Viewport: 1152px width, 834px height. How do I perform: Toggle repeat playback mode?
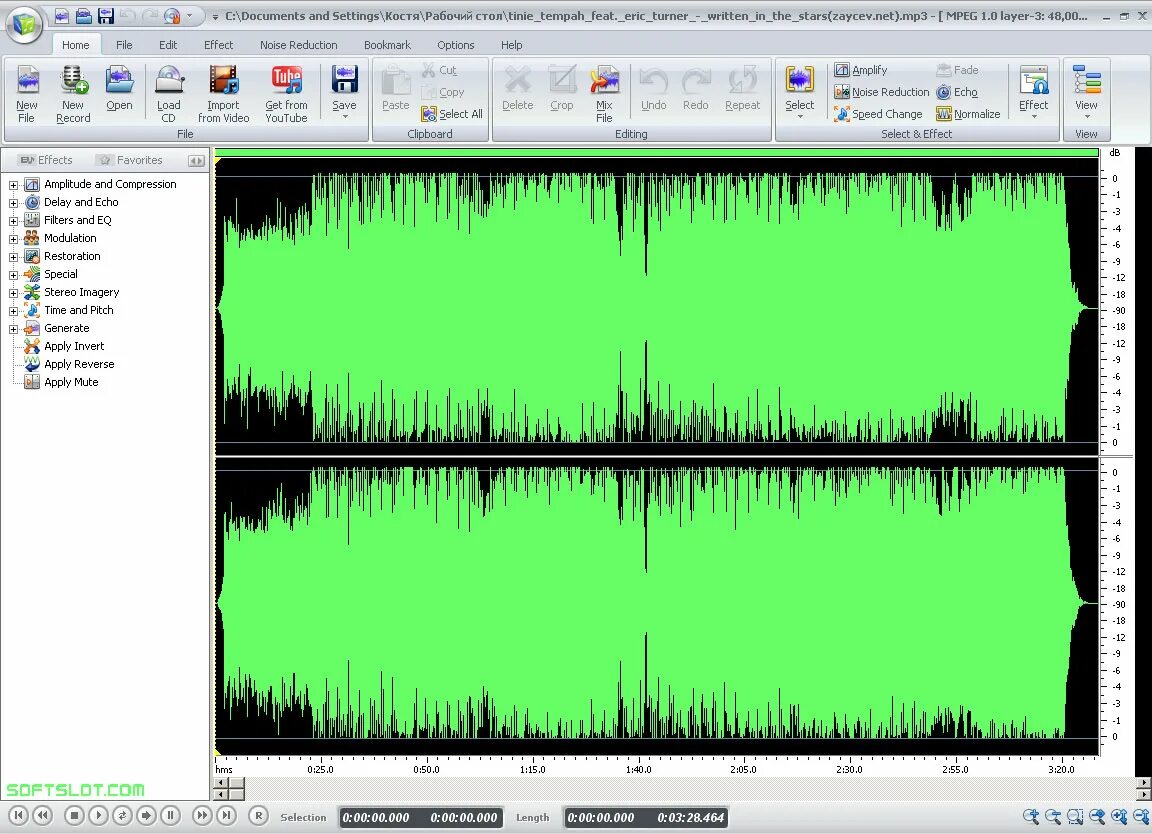click(x=122, y=816)
